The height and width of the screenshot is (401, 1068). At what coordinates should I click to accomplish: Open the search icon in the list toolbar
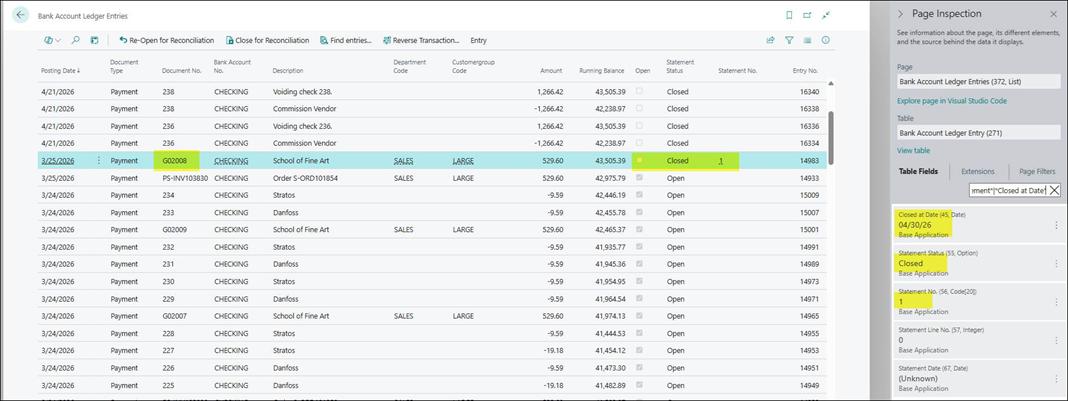coord(76,40)
